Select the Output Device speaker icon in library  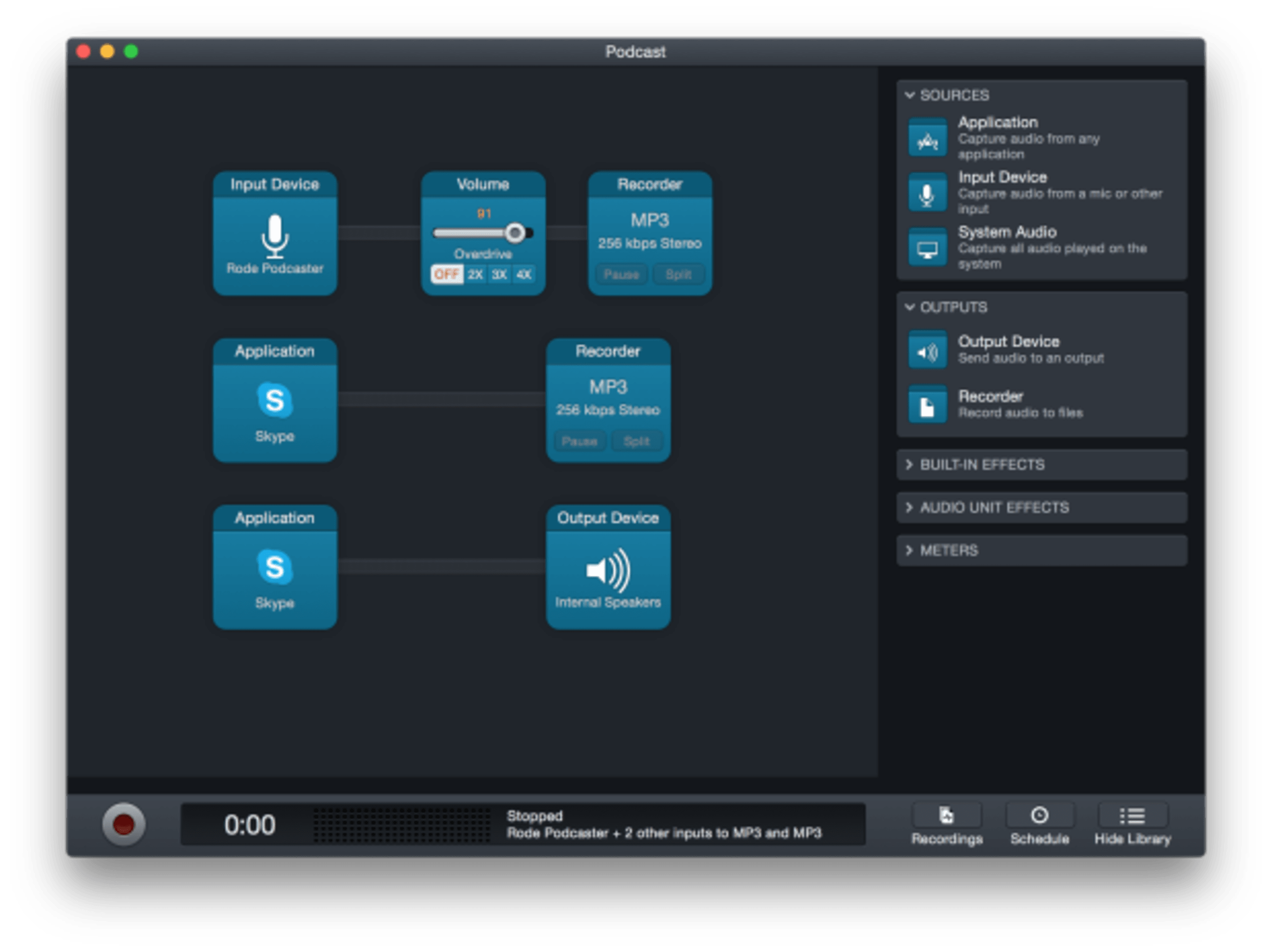(927, 349)
